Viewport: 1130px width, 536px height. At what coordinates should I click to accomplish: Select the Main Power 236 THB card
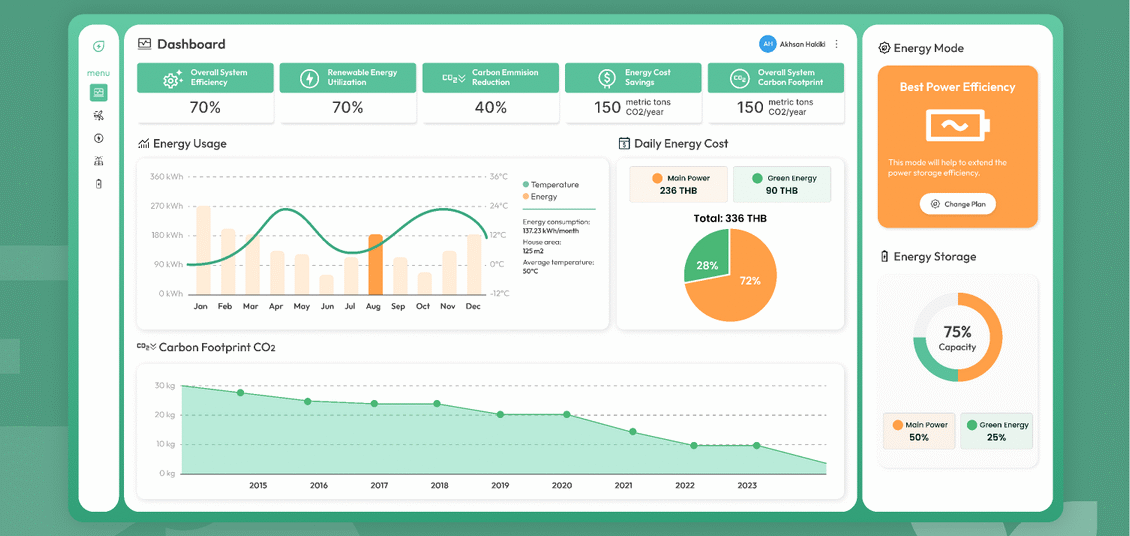coord(678,184)
